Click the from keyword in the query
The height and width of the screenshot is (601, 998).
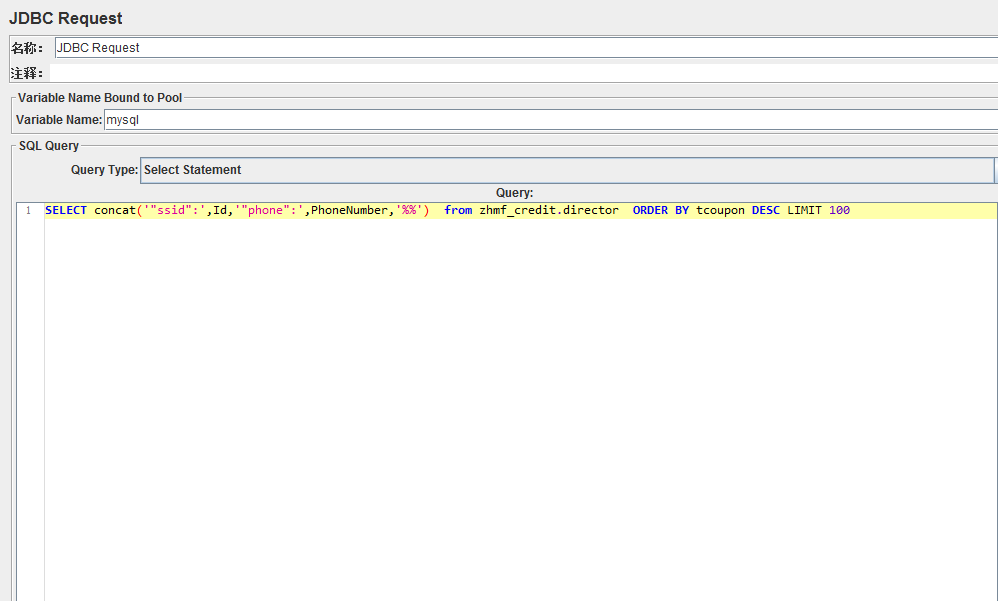tap(458, 210)
